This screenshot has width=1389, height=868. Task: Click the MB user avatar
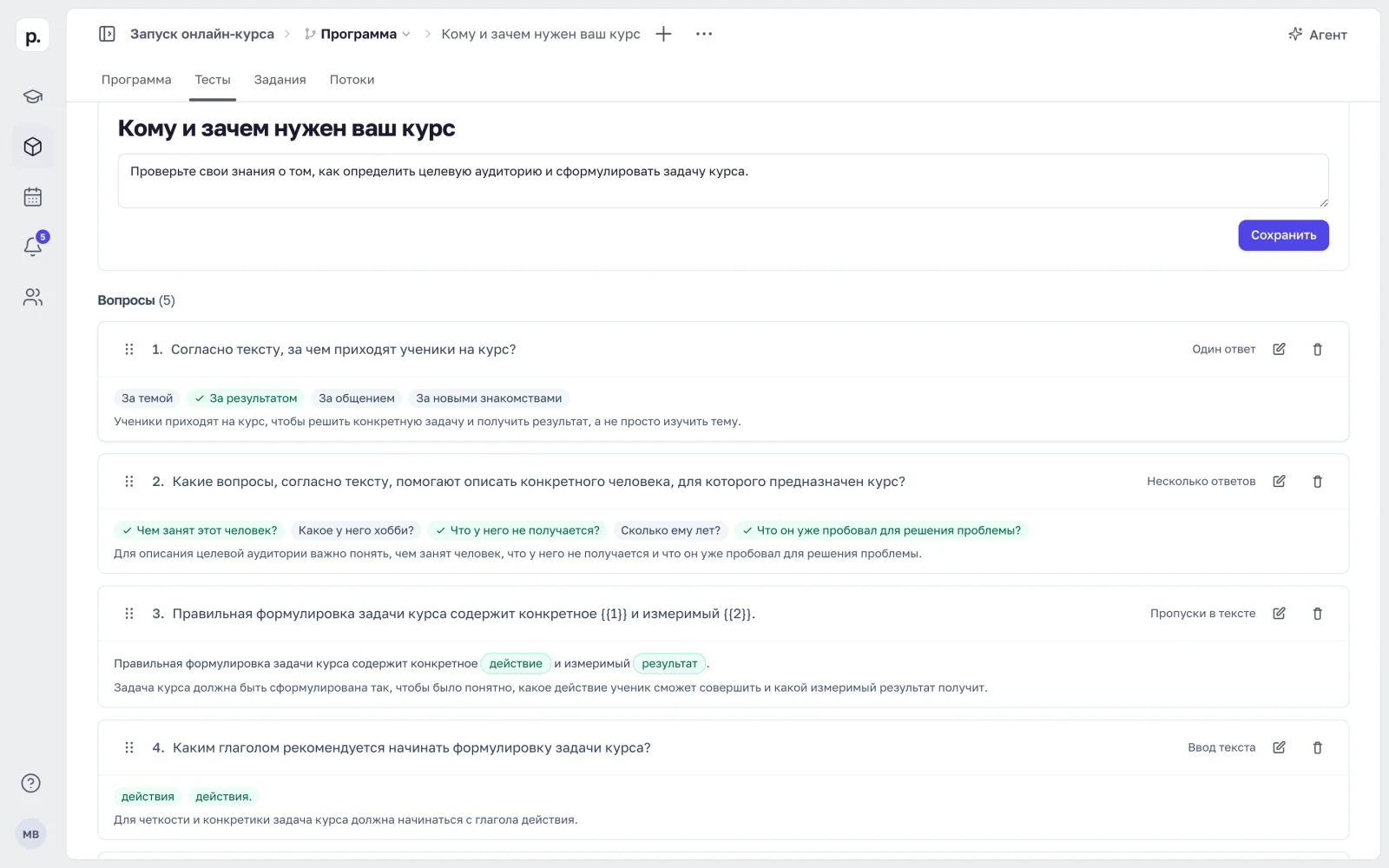[31, 834]
